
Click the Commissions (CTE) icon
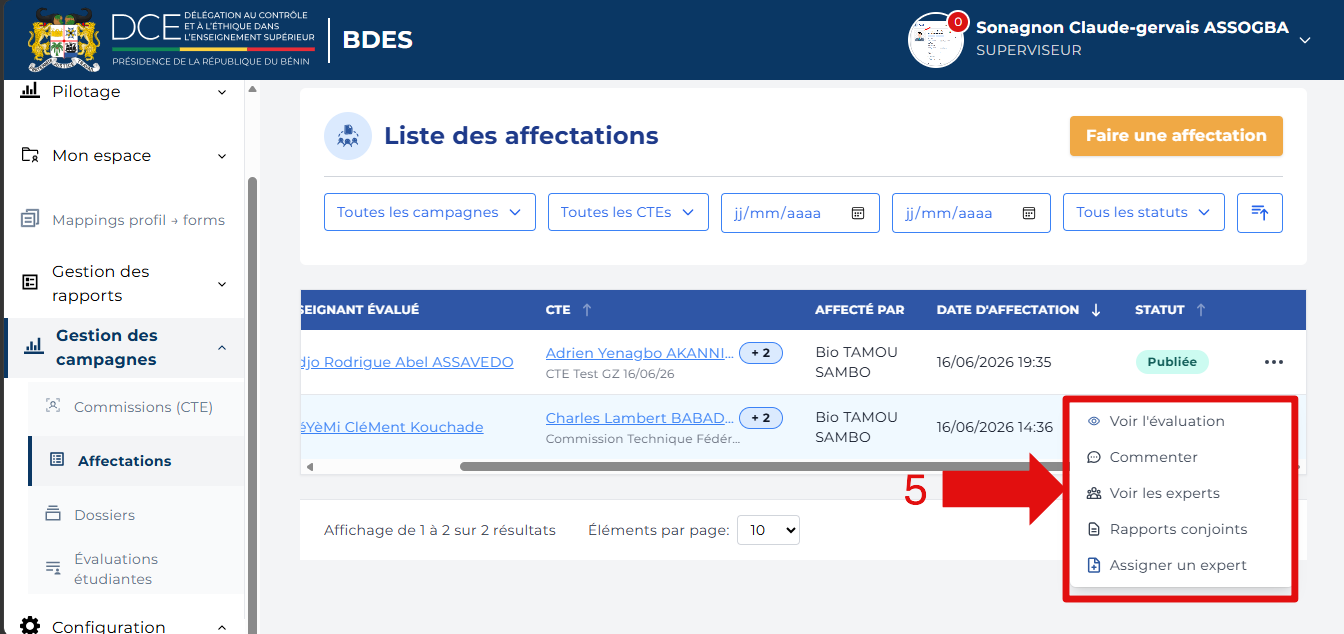tap(53, 406)
